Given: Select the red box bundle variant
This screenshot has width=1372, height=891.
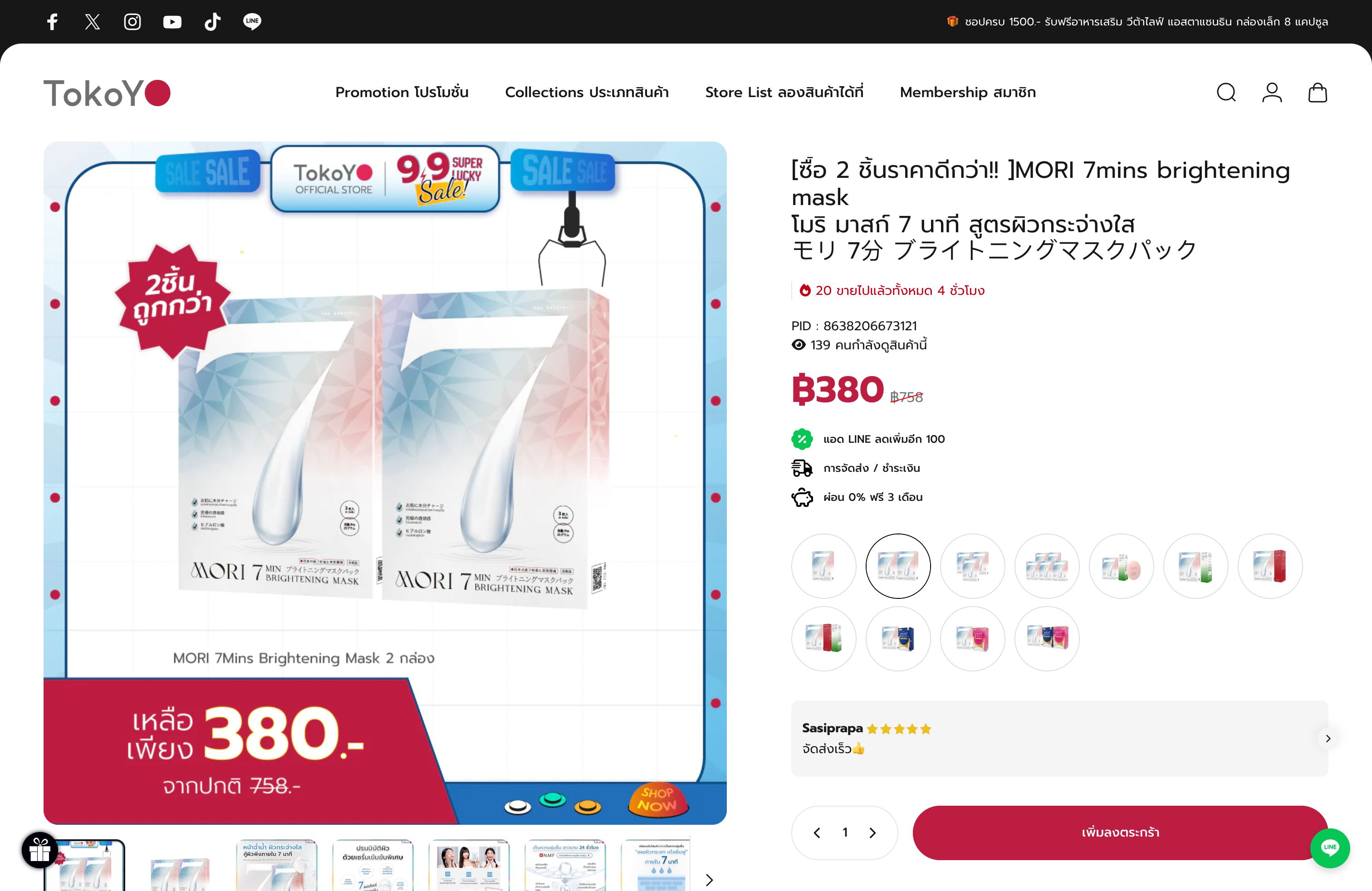Looking at the screenshot, I should point(1270,566).
